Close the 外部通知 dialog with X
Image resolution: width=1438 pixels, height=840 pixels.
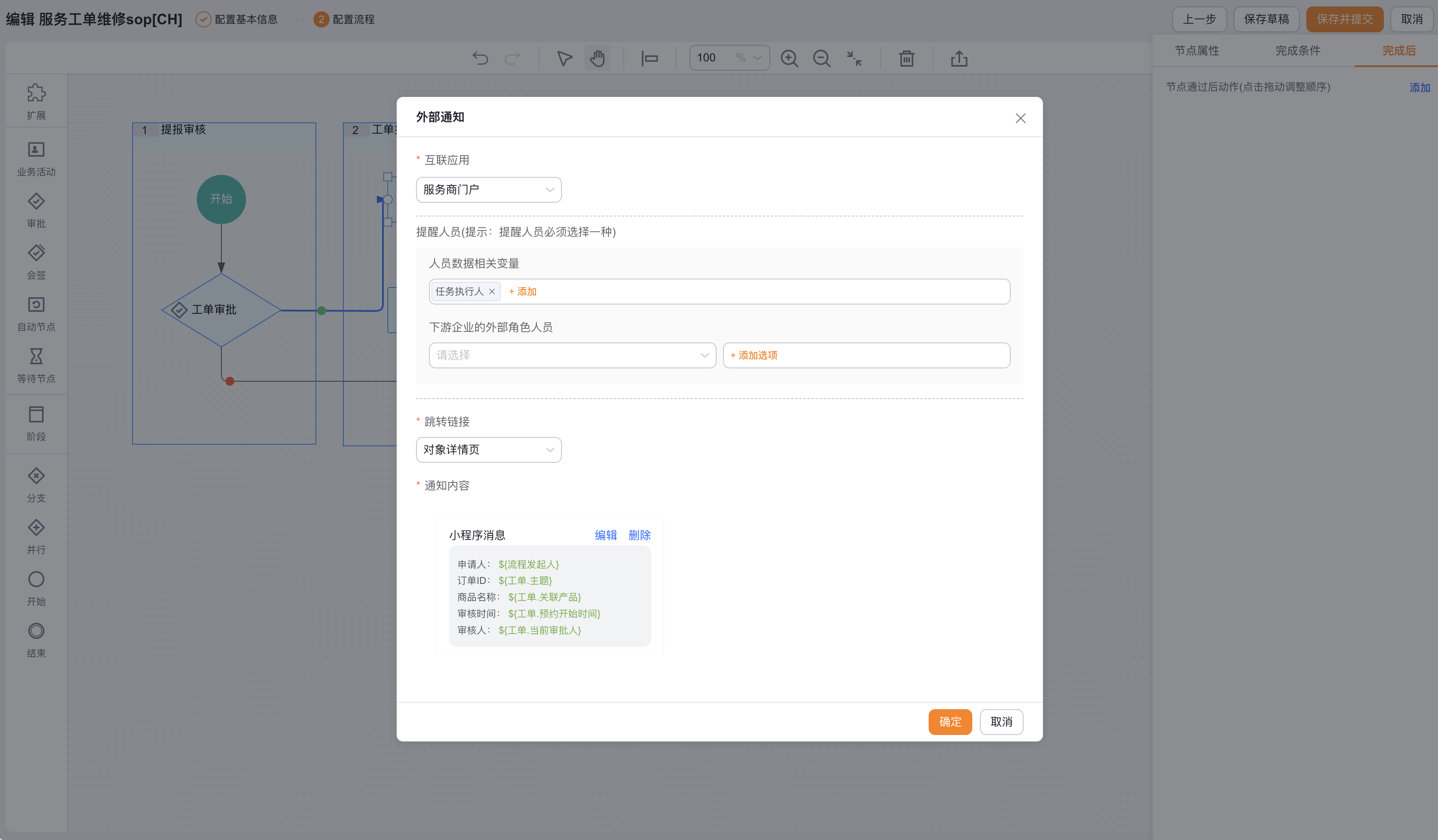[x=1020, y=118]
